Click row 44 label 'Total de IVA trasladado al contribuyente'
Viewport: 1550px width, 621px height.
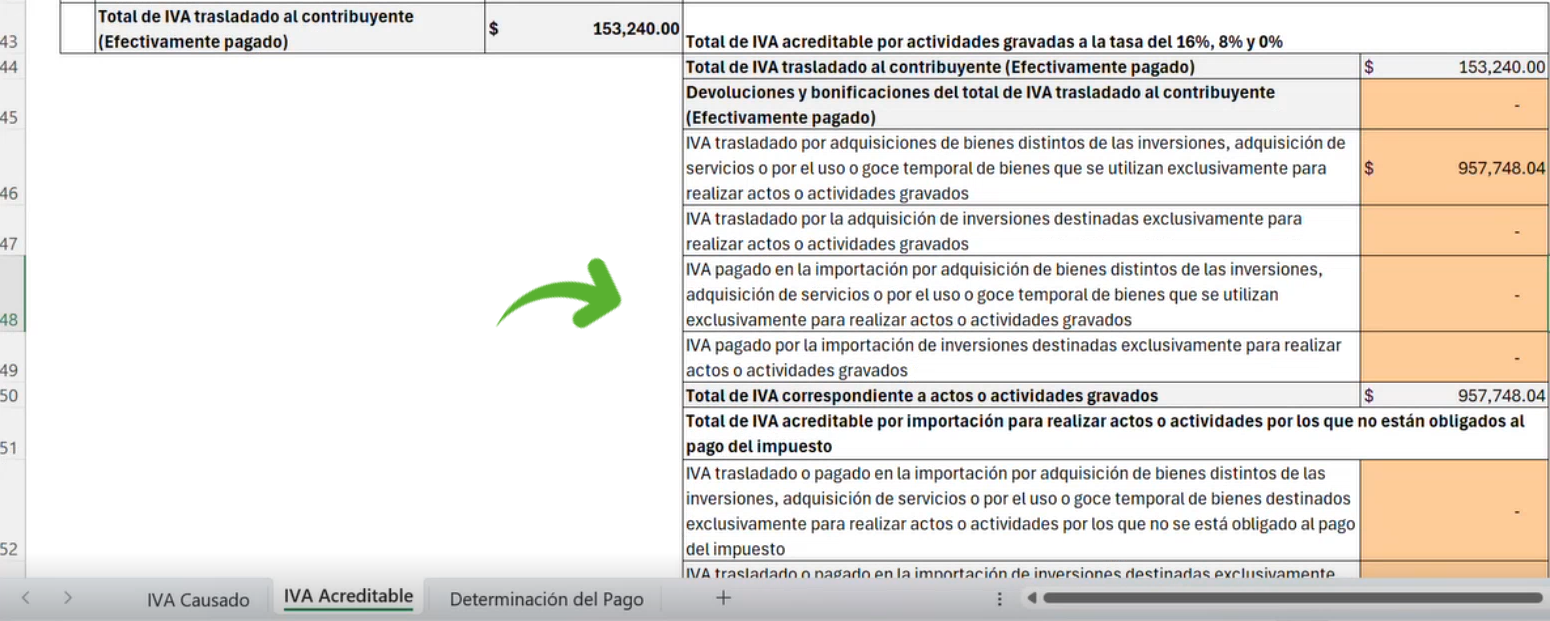[1022, 67]
